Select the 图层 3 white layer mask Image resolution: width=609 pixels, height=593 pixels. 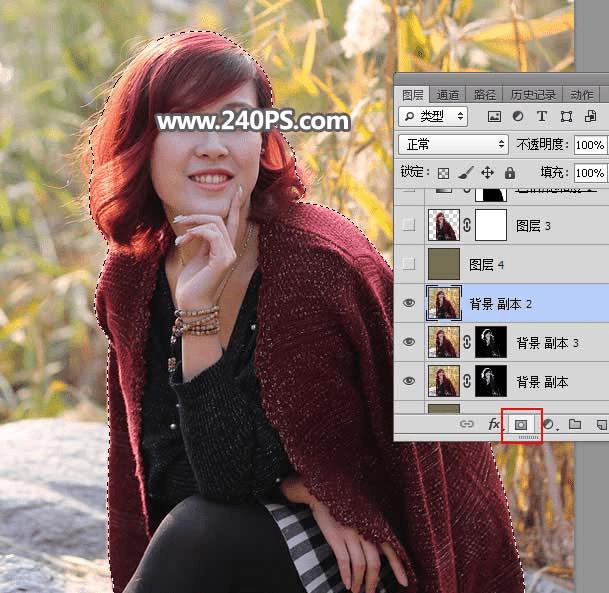click(491, 225)
